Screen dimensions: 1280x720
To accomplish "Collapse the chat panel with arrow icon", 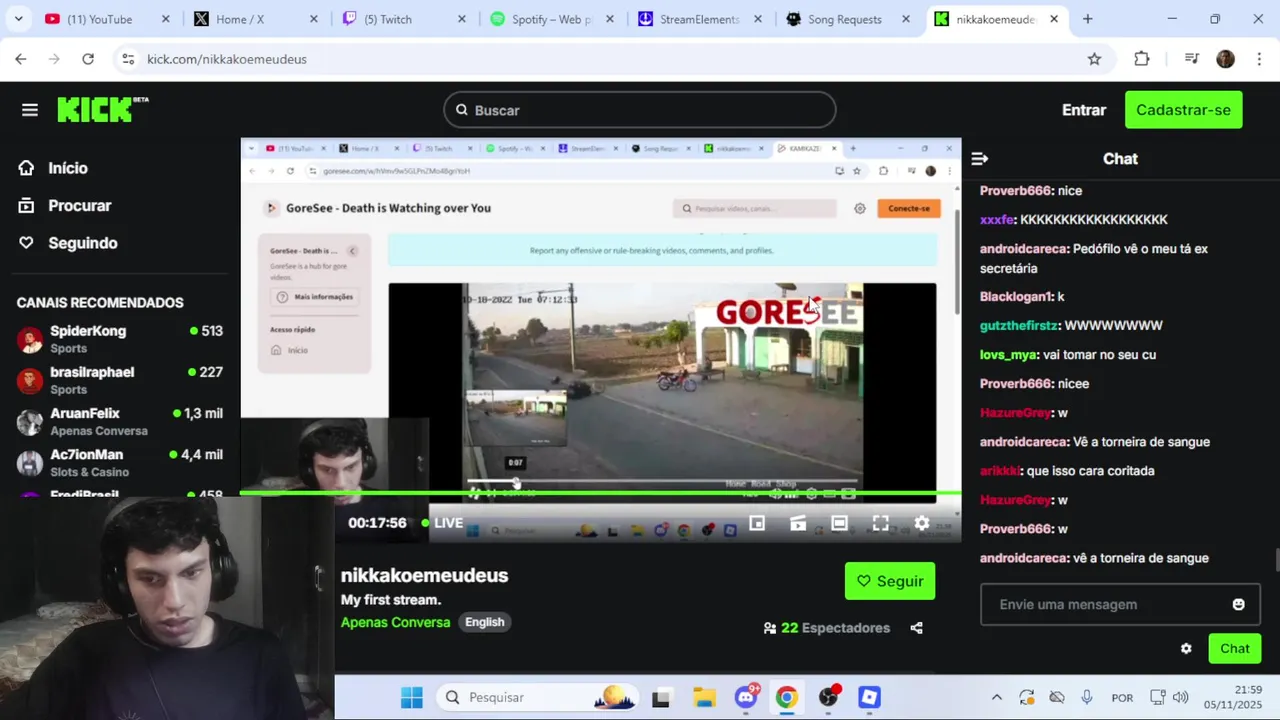I will click(x=980, y=159).
